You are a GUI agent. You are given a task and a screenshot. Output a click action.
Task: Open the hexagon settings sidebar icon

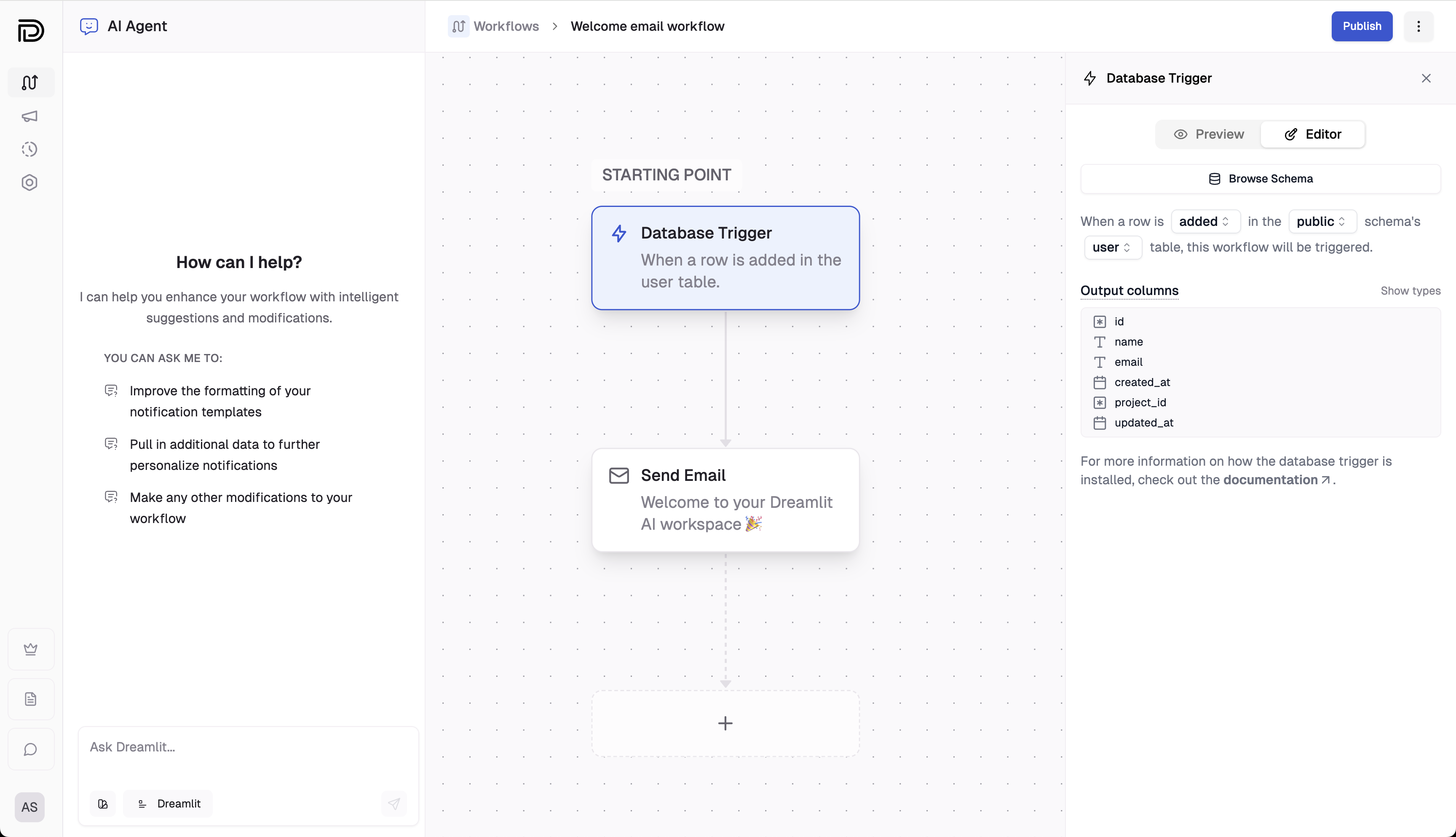(x=30, y=183)
